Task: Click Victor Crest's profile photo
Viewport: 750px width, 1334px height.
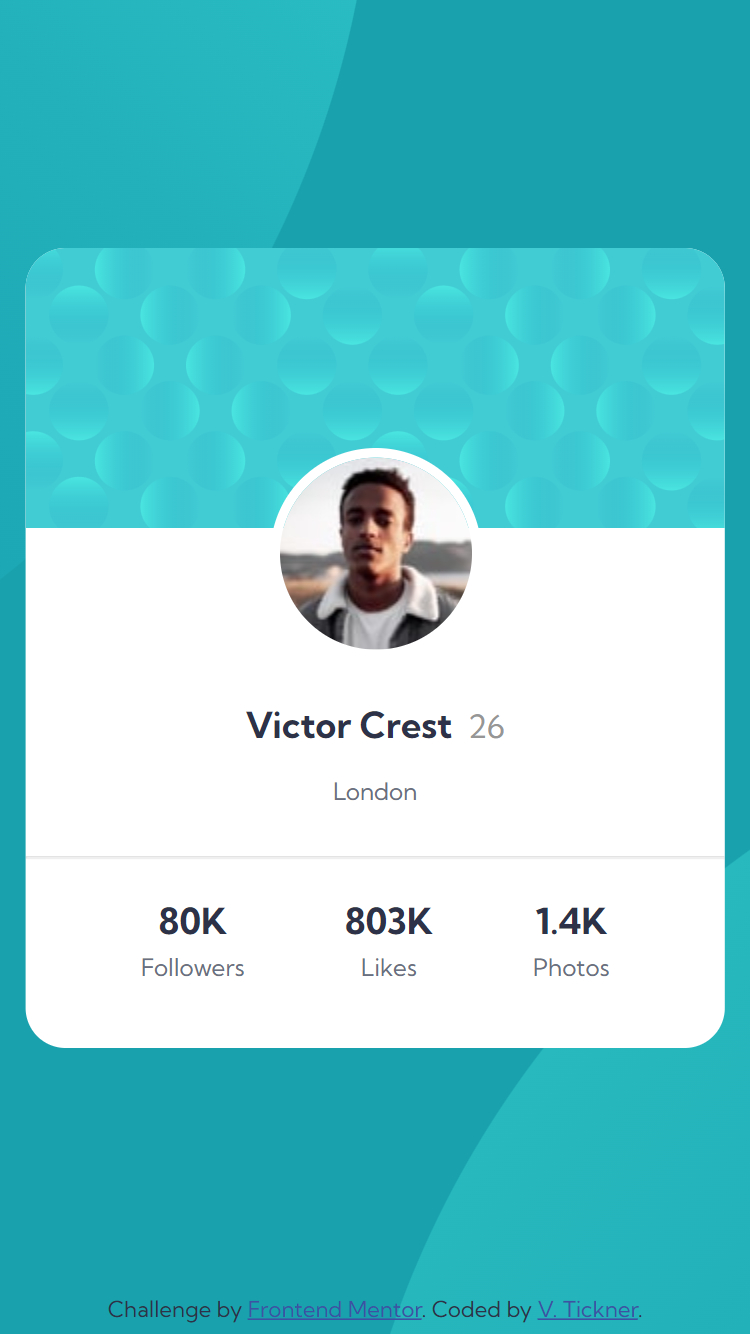Action: tap(376, 553)
